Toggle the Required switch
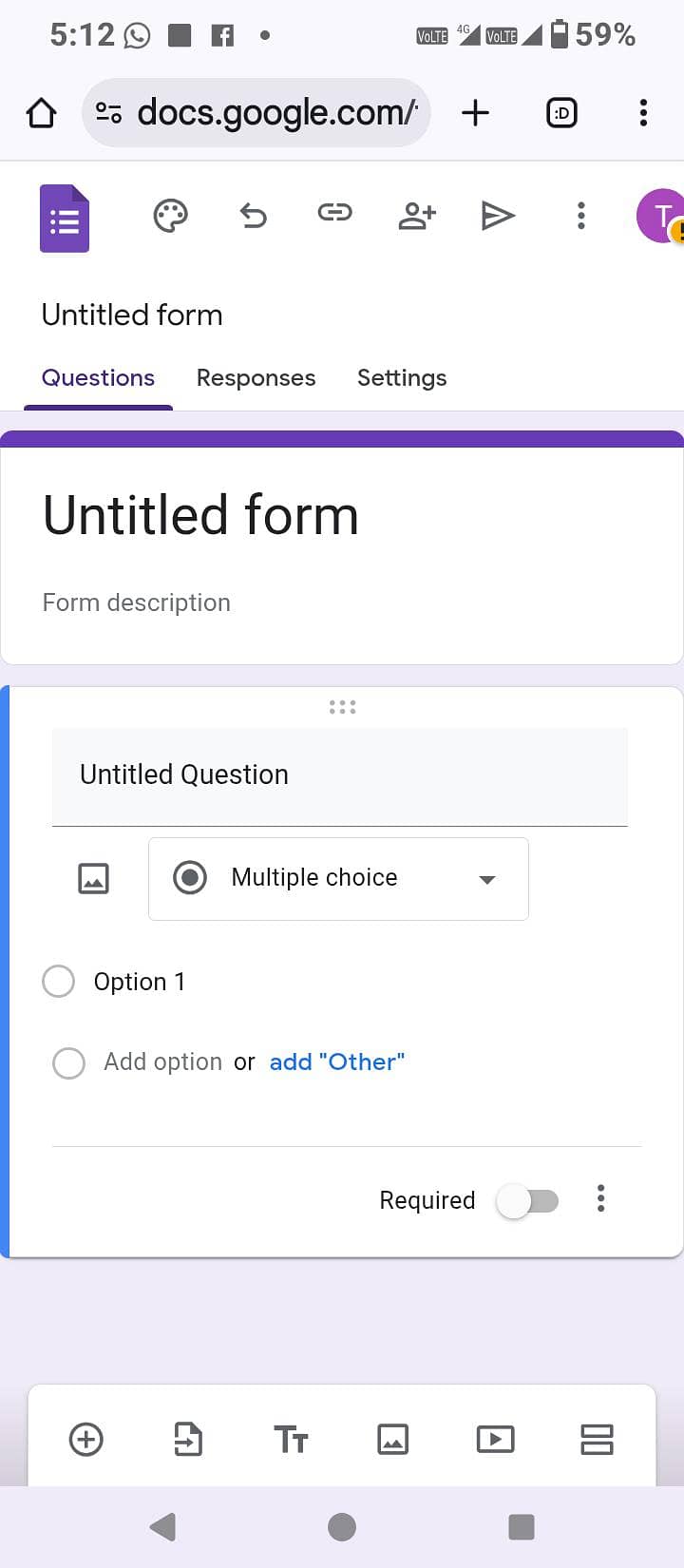This screenshot has height=1568, width=684. (x=528, y=1201)
